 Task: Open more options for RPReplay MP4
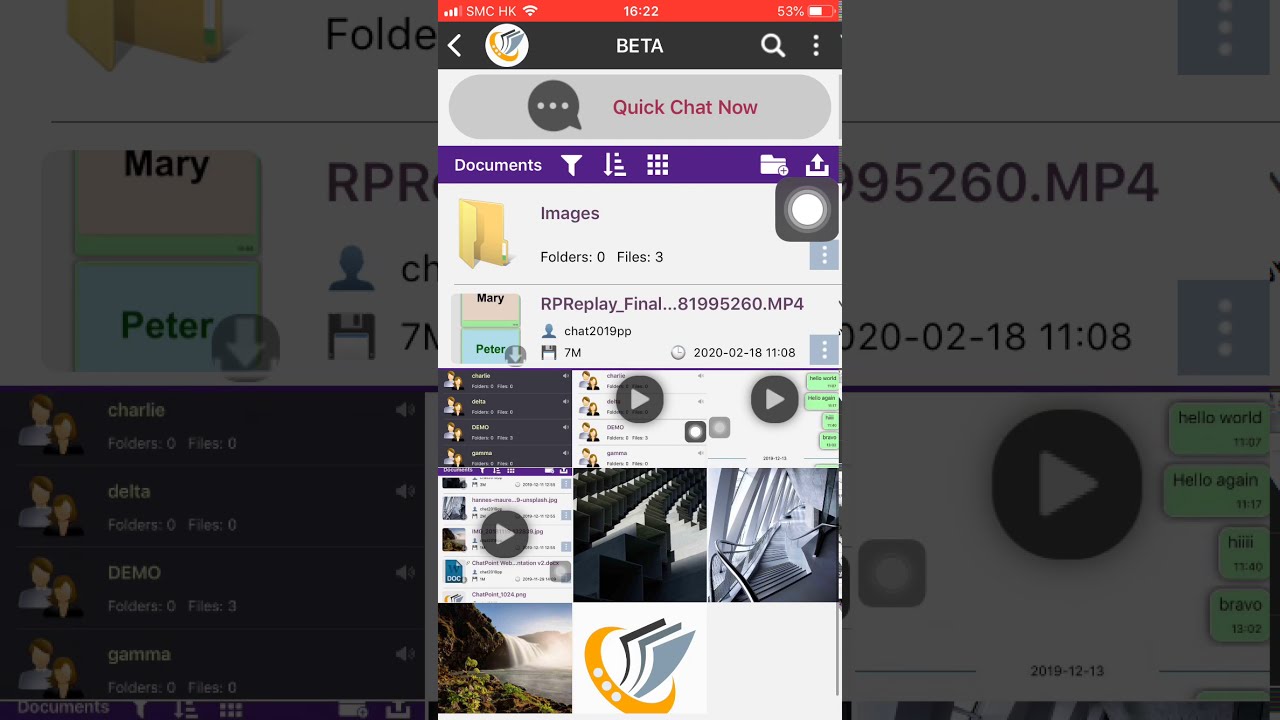coord(824,350)
